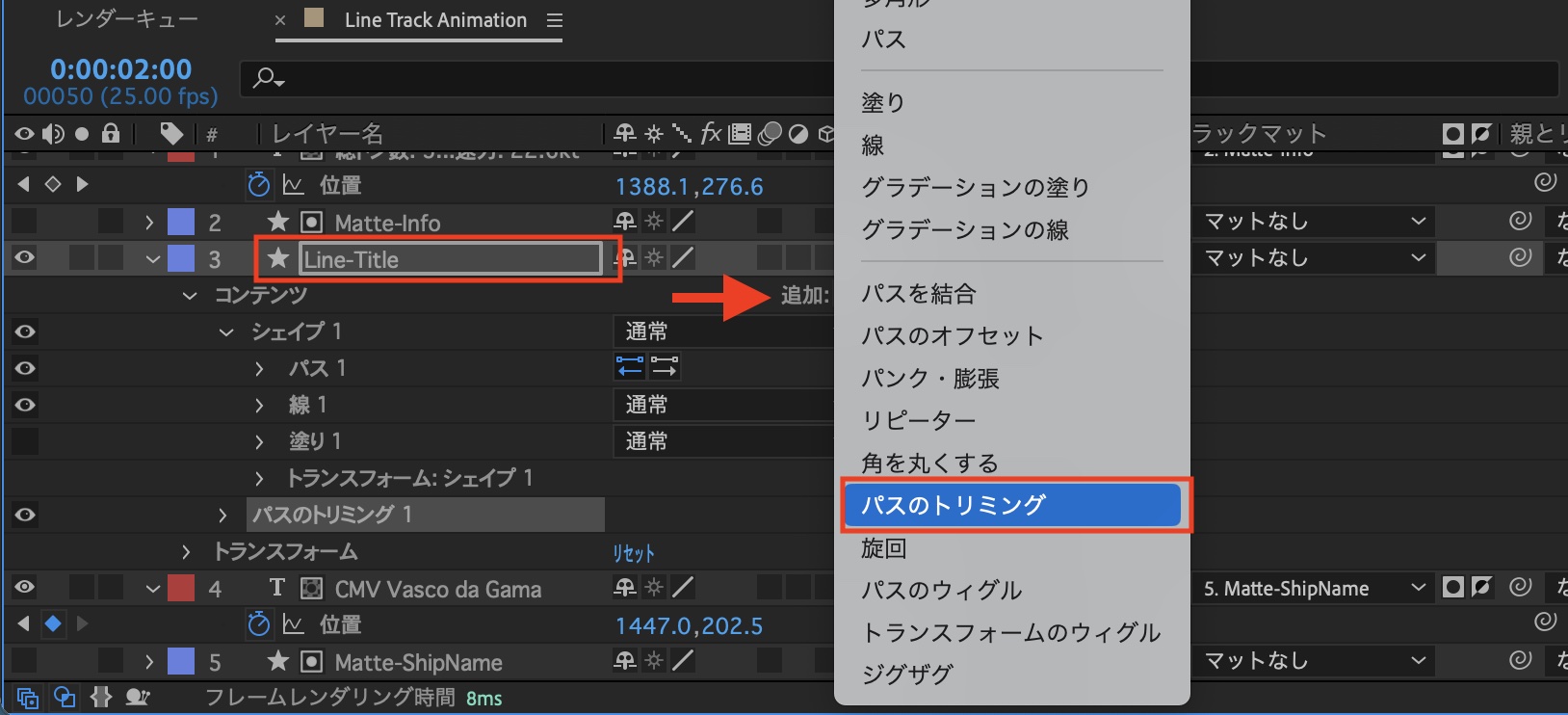Click the Line-Title layer name field

click(x=451, y=259)
